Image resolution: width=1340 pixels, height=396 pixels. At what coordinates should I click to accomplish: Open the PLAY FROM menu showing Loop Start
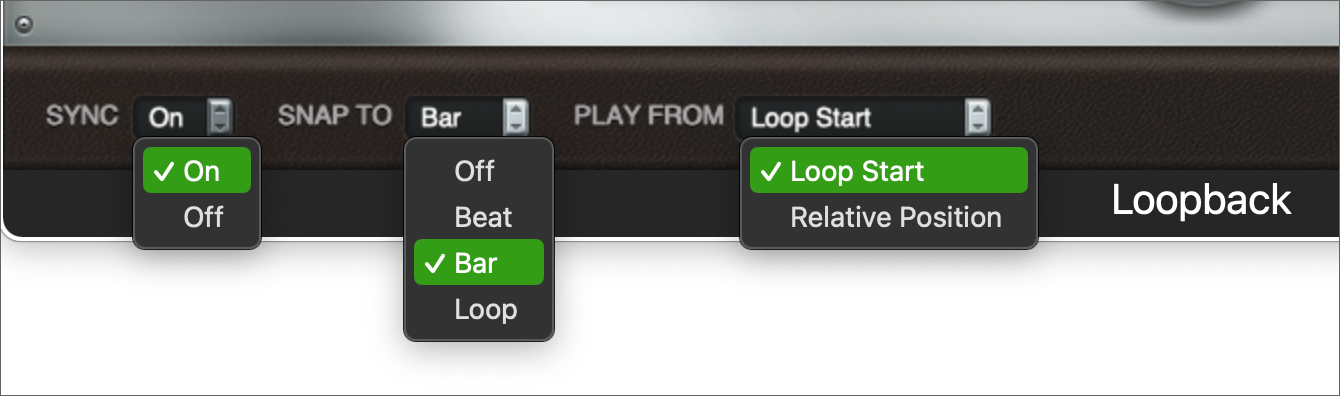tap(864, 117)
